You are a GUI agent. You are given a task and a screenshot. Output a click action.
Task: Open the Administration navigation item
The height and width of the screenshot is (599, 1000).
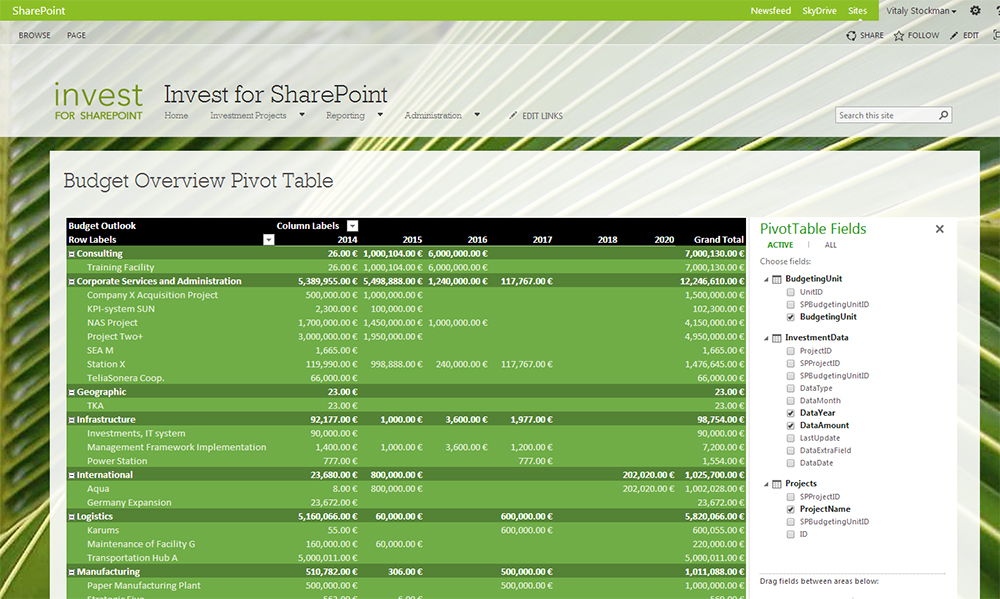pos(433,115)
